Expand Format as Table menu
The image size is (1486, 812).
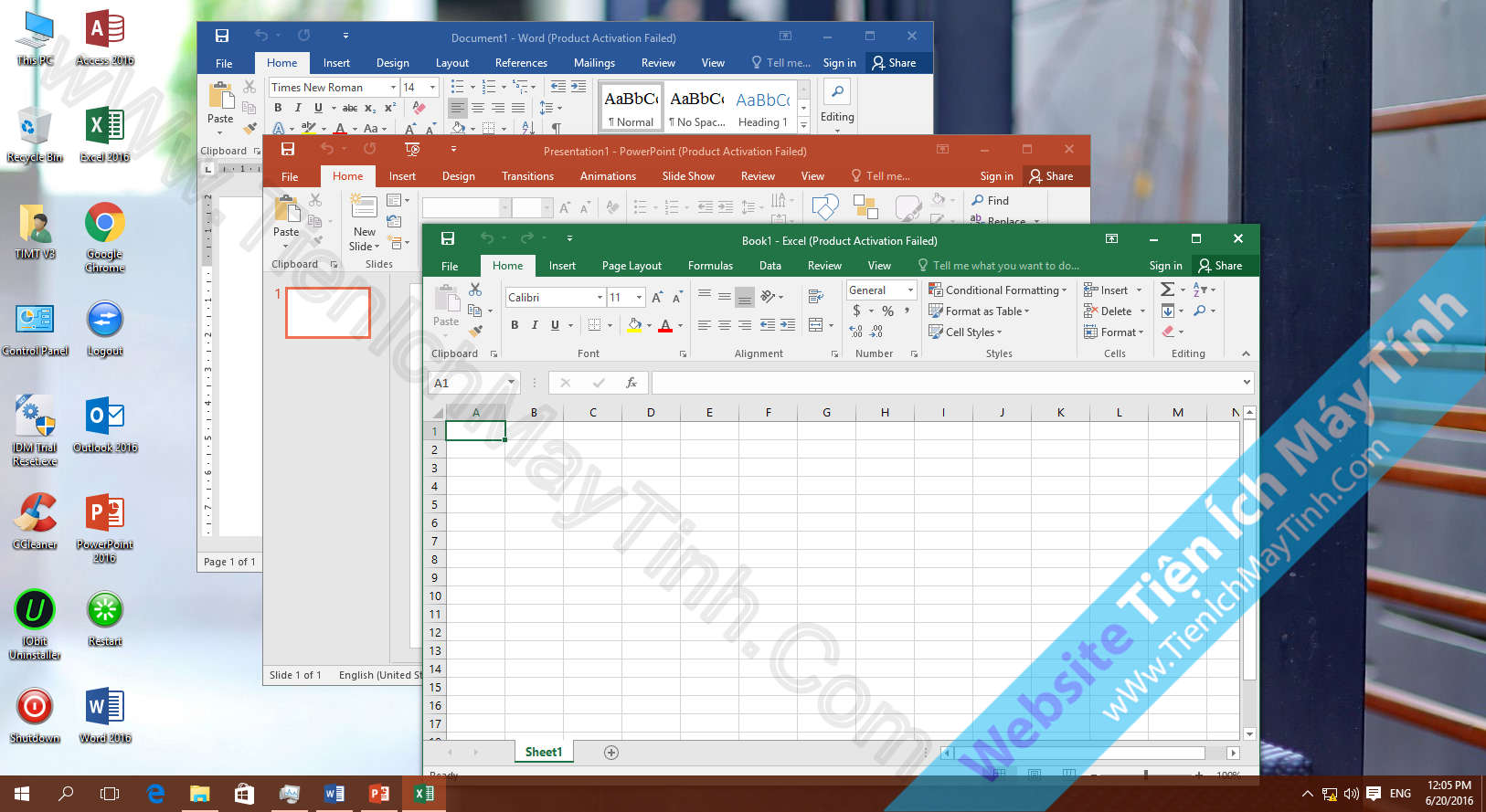point(980,311)
